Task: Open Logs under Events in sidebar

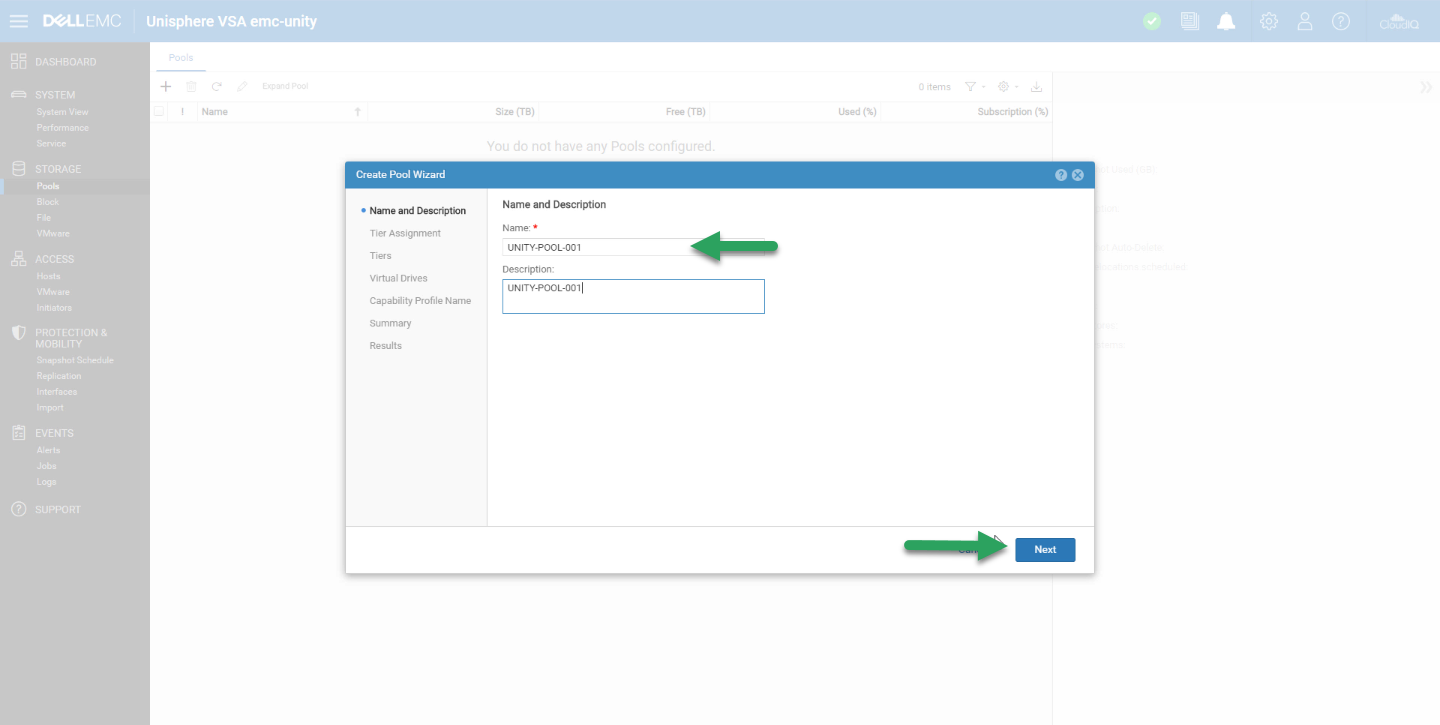Action: pos(46,482)
